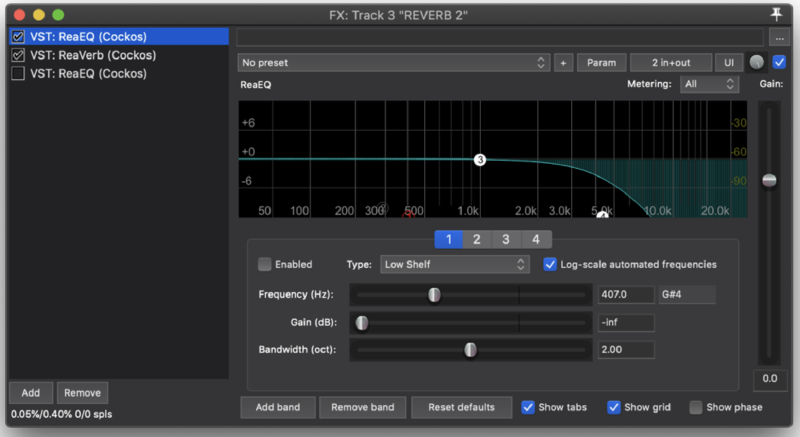This screenshot has height=437, width=800.
Task: Uncheck Show grid
Action: pos(613,407)
